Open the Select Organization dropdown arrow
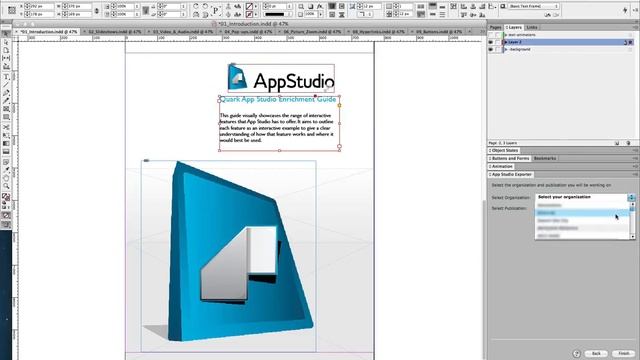Image resolution: width=640 pixels, height=360 pixels. click(631, 198)
